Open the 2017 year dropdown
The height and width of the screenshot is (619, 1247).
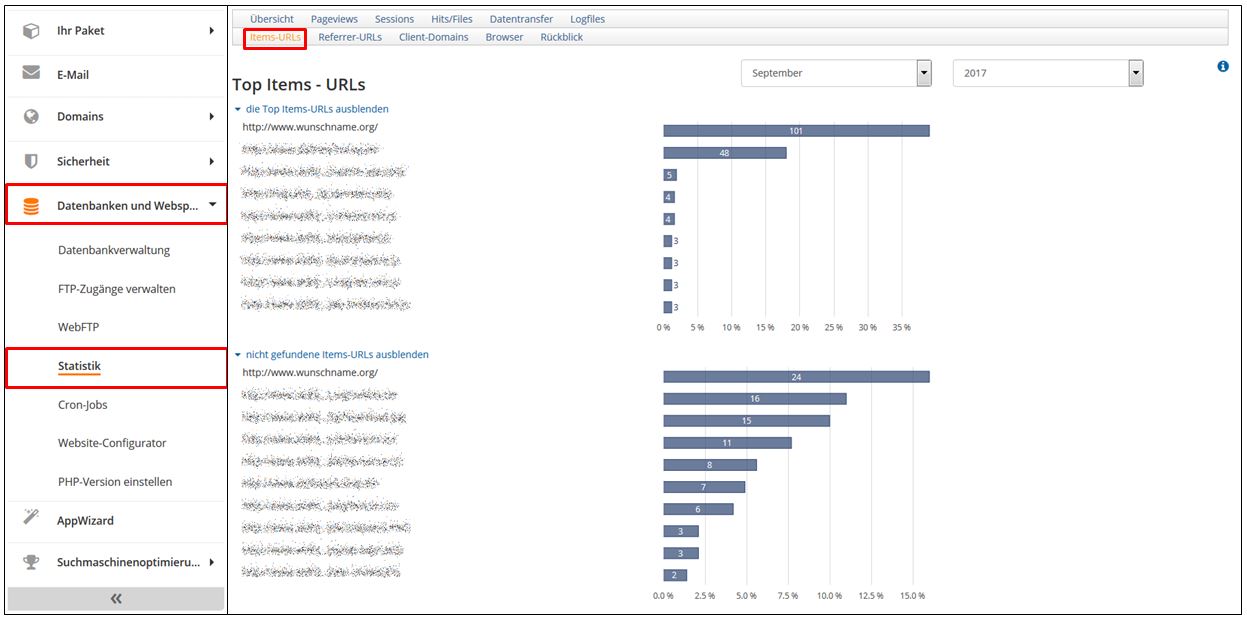pos(1135,73)
